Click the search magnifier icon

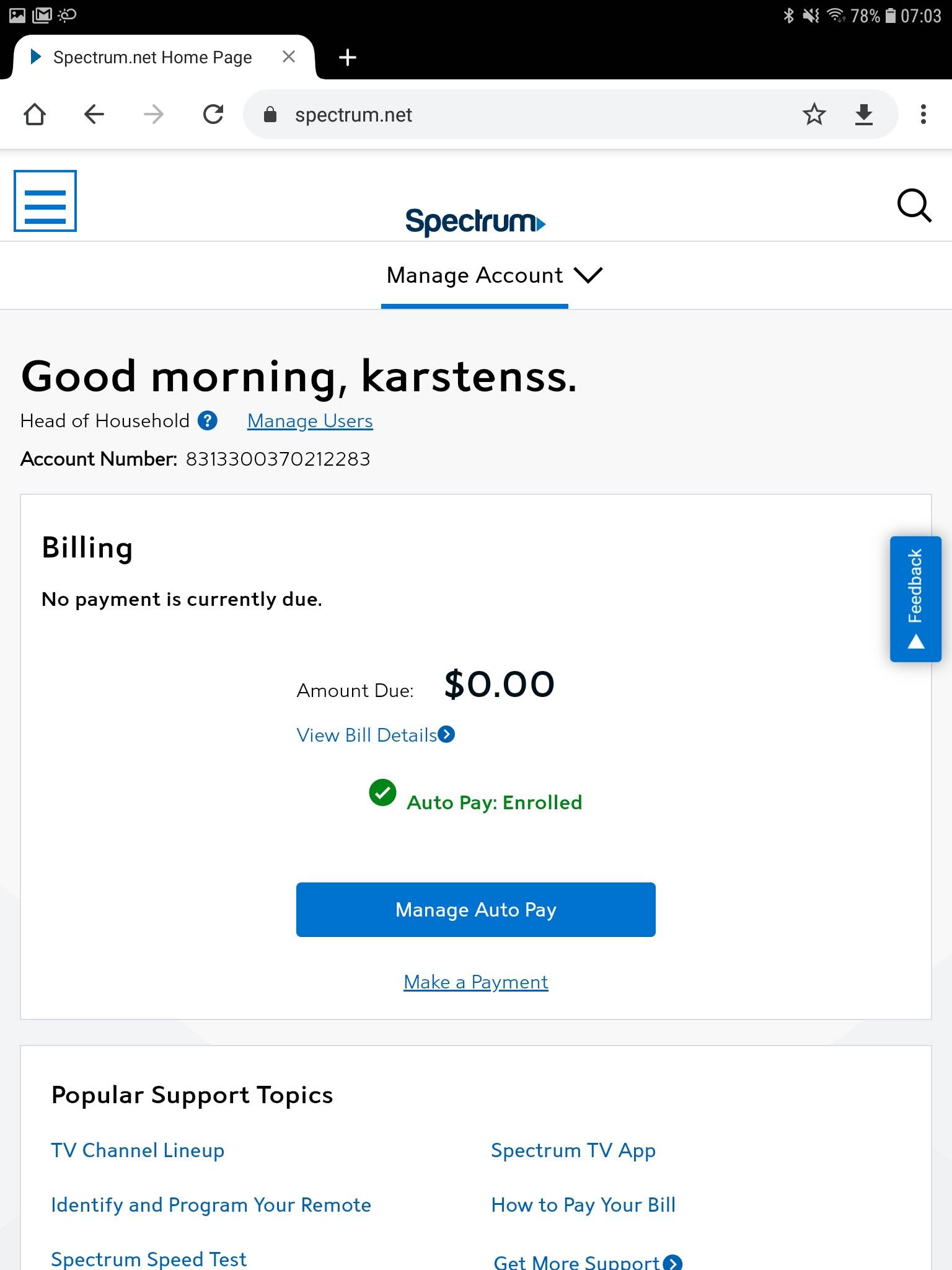914,205
